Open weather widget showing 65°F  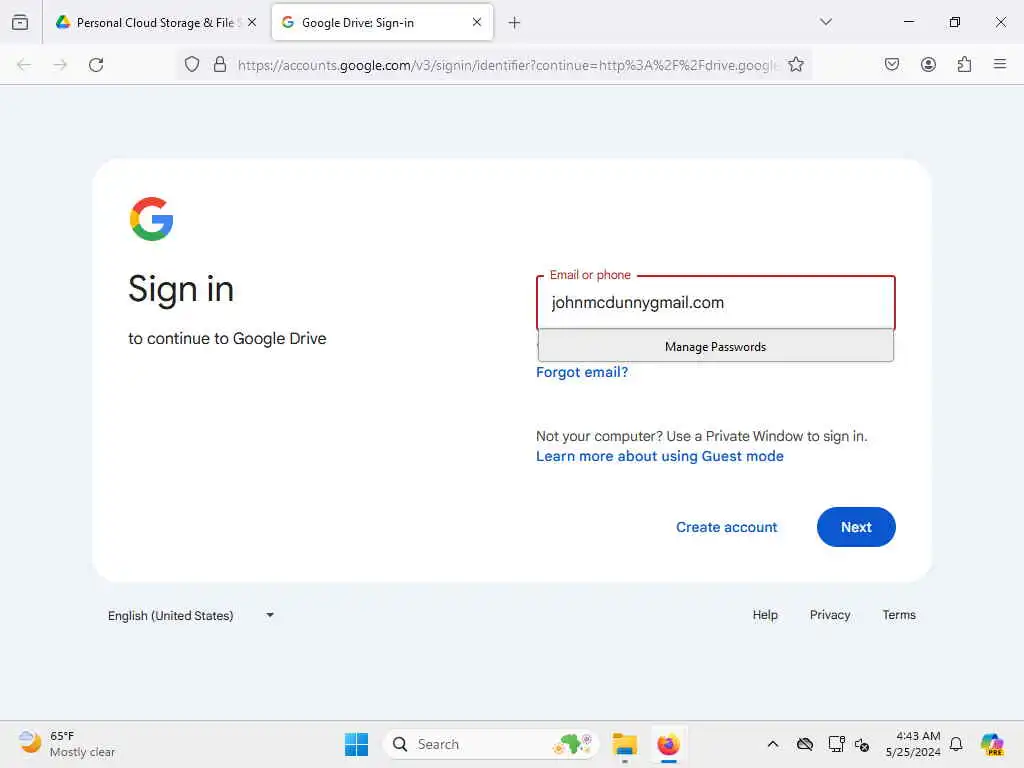[67, 744]
